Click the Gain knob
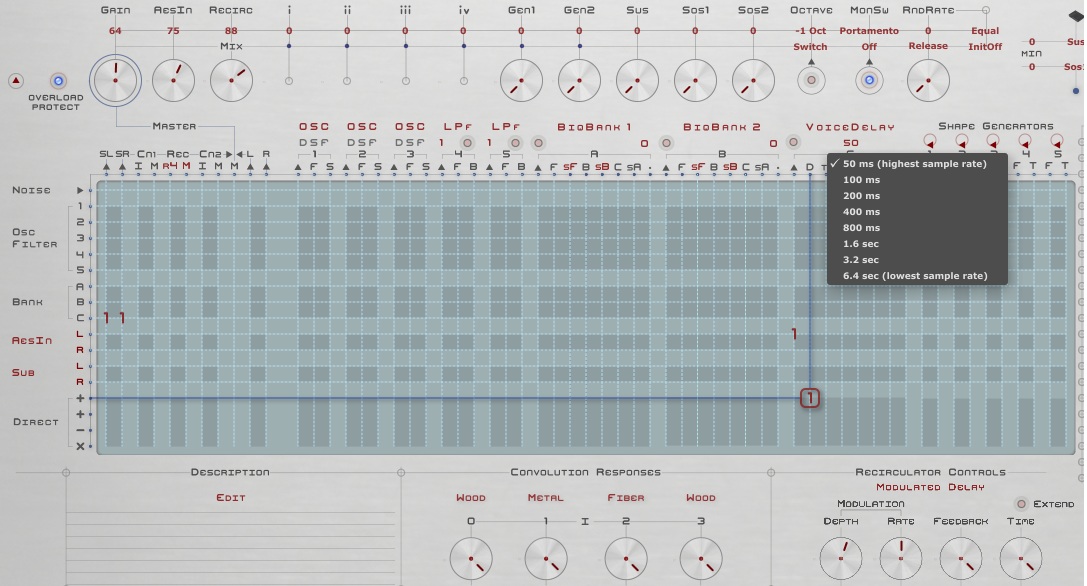Viewport: 1087px width, 586px height. click(x=115, y=80)
